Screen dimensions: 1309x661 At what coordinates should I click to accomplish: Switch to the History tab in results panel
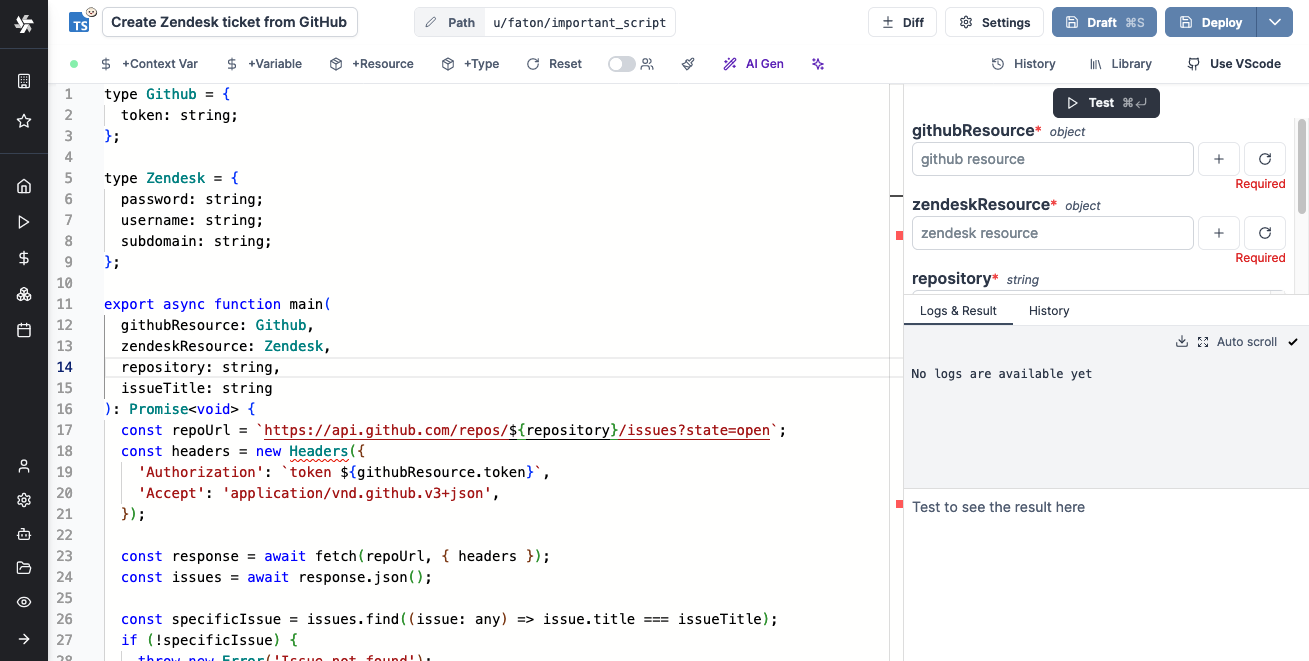click(x=1049, y=311)
